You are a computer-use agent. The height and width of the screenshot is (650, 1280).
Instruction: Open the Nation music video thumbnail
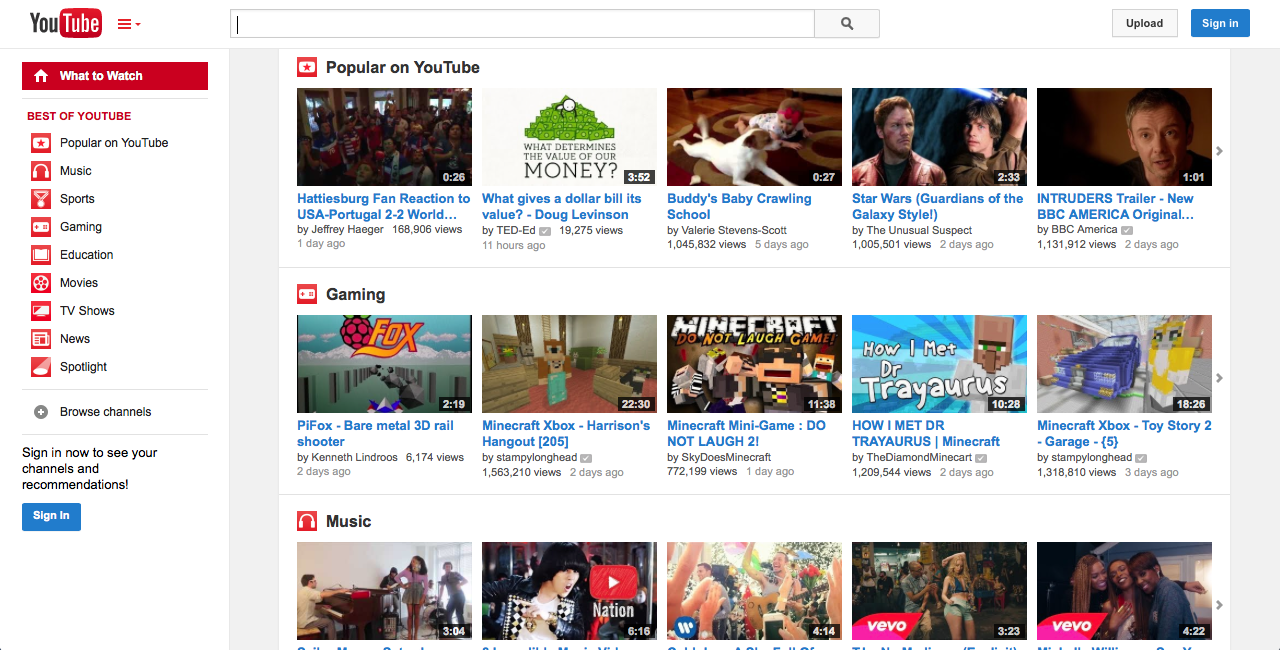tap(569, 591)
